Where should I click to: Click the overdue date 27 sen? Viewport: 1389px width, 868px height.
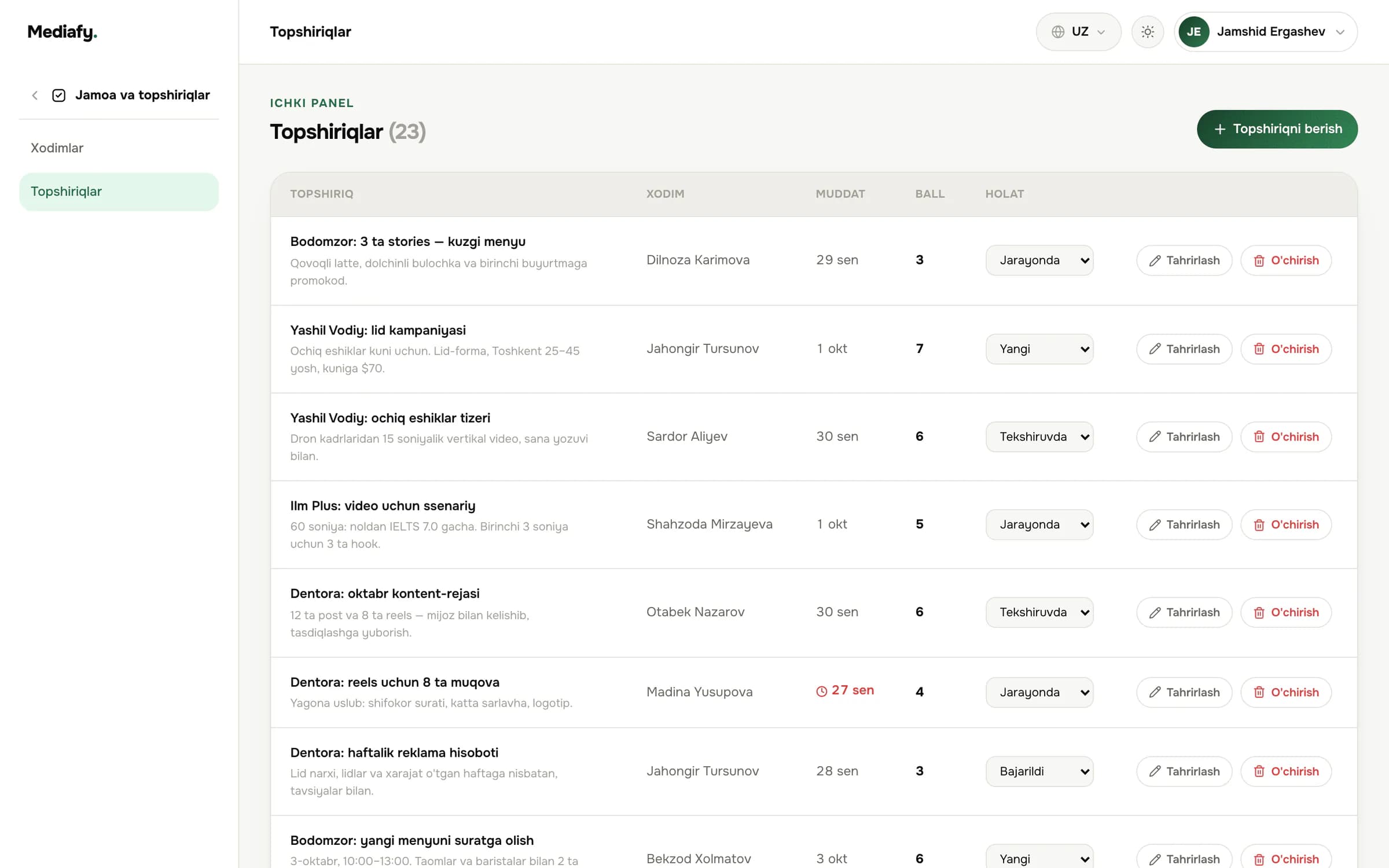[852, 690]
